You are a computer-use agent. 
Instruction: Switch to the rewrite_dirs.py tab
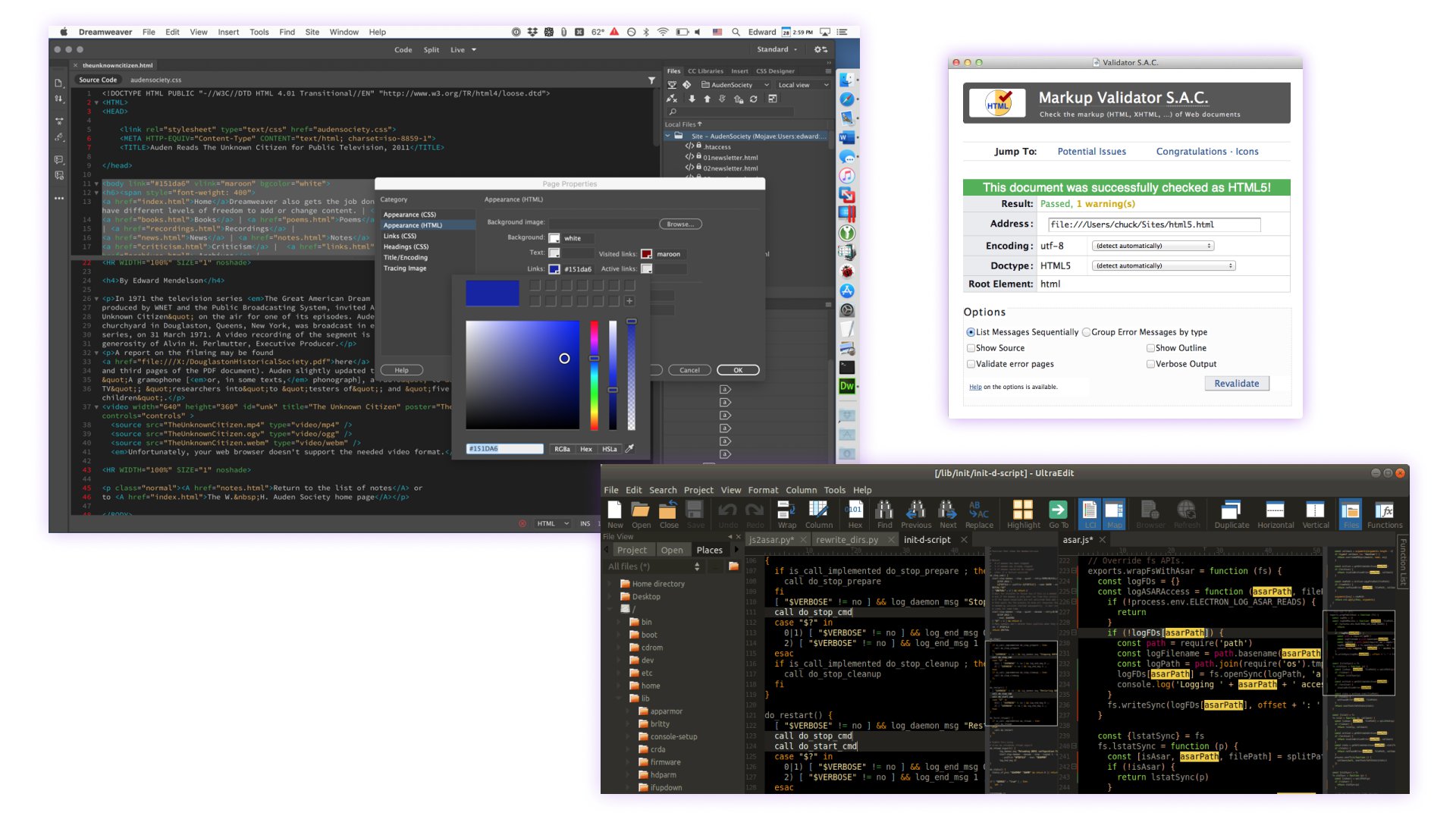(x=846, y=540)
